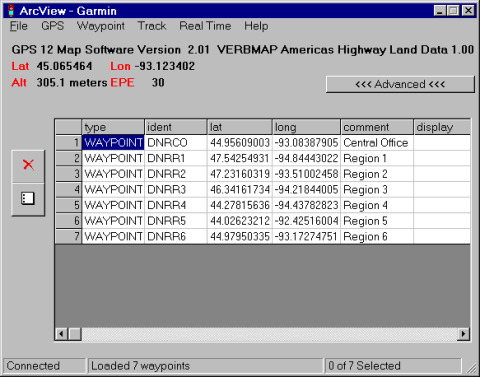Open the Waypoint menu

[101, 26]
